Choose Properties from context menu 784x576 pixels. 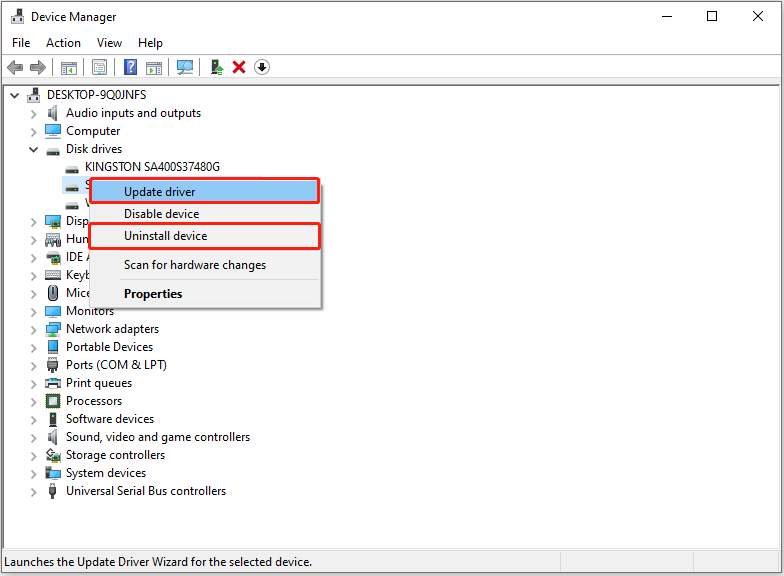point(205,294)
